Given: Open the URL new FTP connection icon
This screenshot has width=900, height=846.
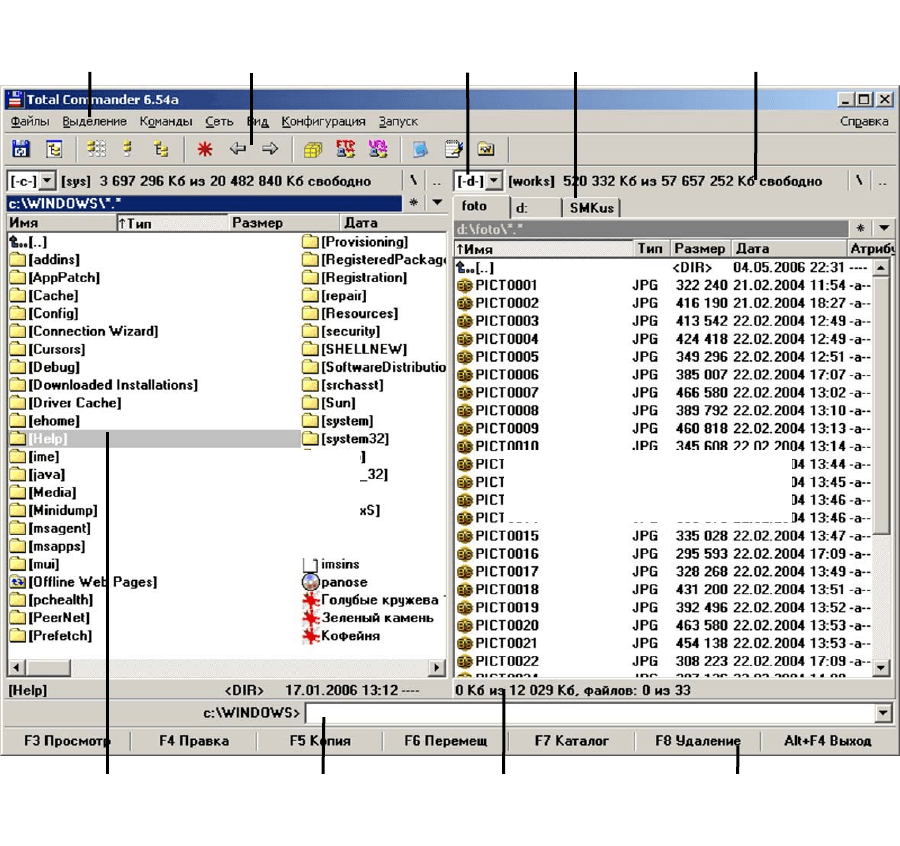Looking at the screenshot, I should coord(378,149).
